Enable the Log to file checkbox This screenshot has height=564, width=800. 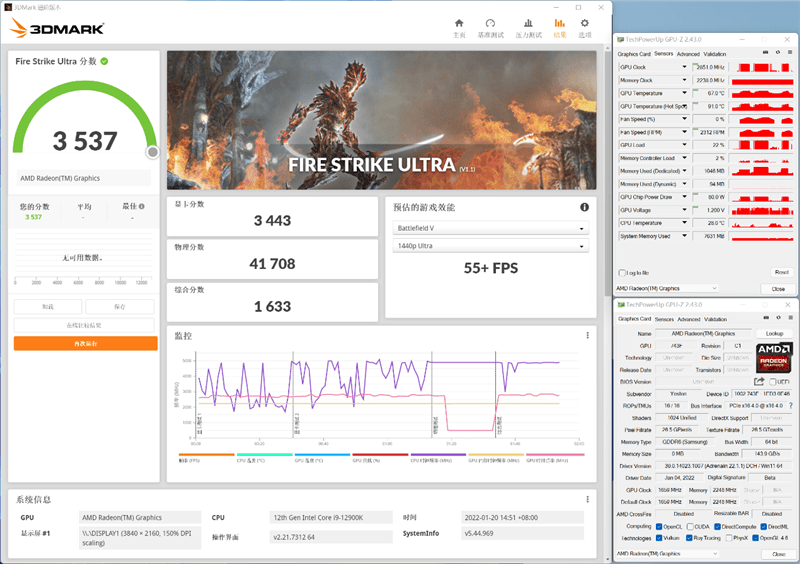622,272
